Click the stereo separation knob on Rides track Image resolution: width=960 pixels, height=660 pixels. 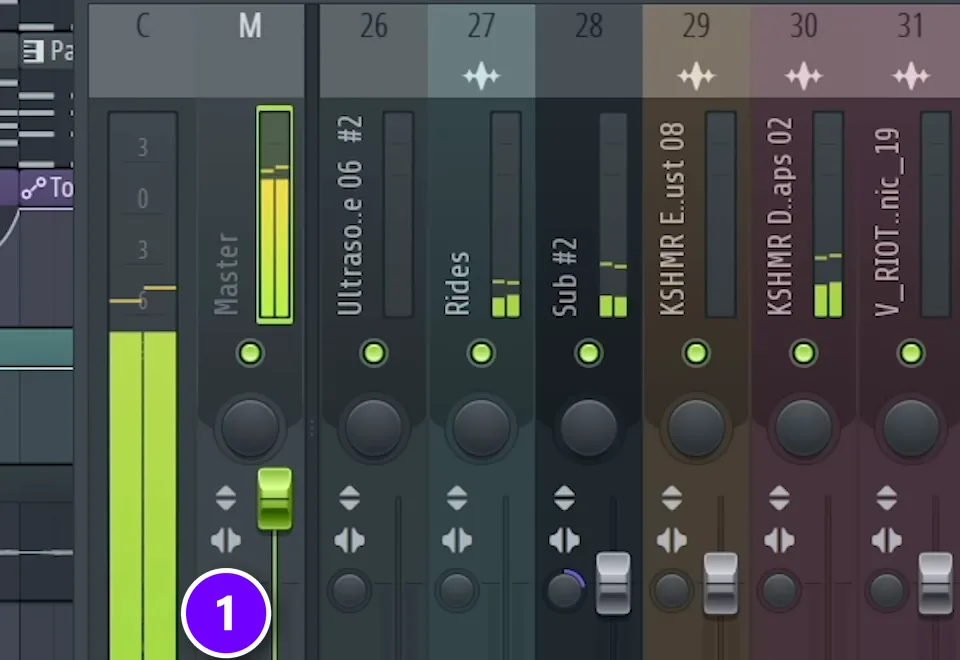pos(457,591)
